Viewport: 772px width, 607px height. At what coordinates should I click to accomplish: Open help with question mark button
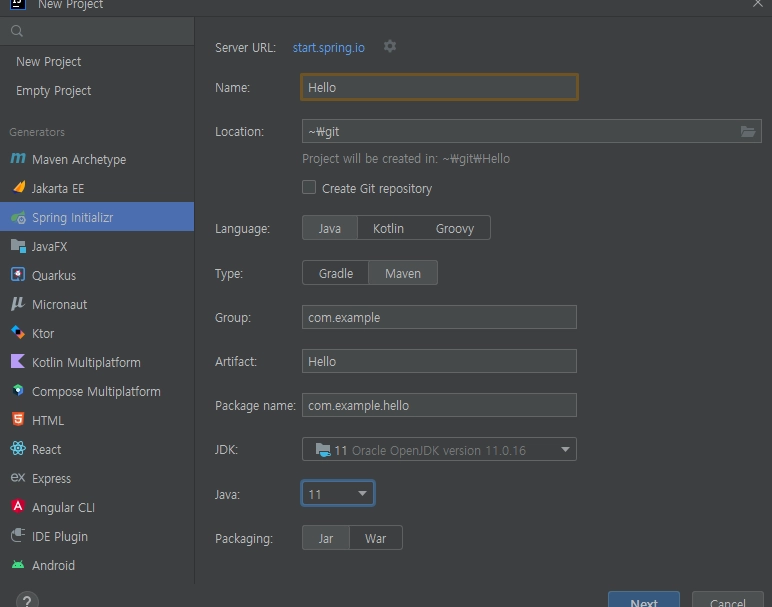27,601
